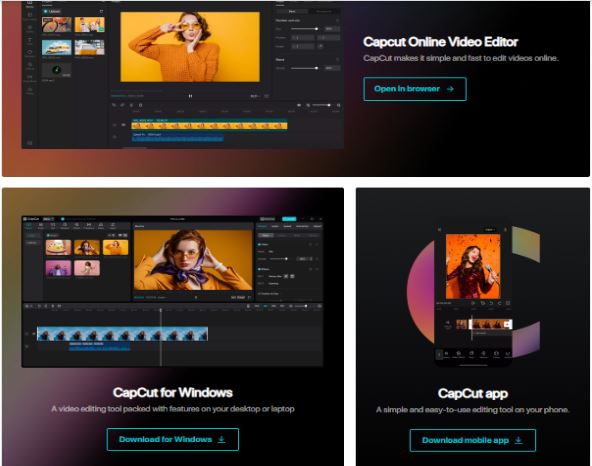Click the Download for Windows button
The image size is (592, 466).
[x=173, y=439]
